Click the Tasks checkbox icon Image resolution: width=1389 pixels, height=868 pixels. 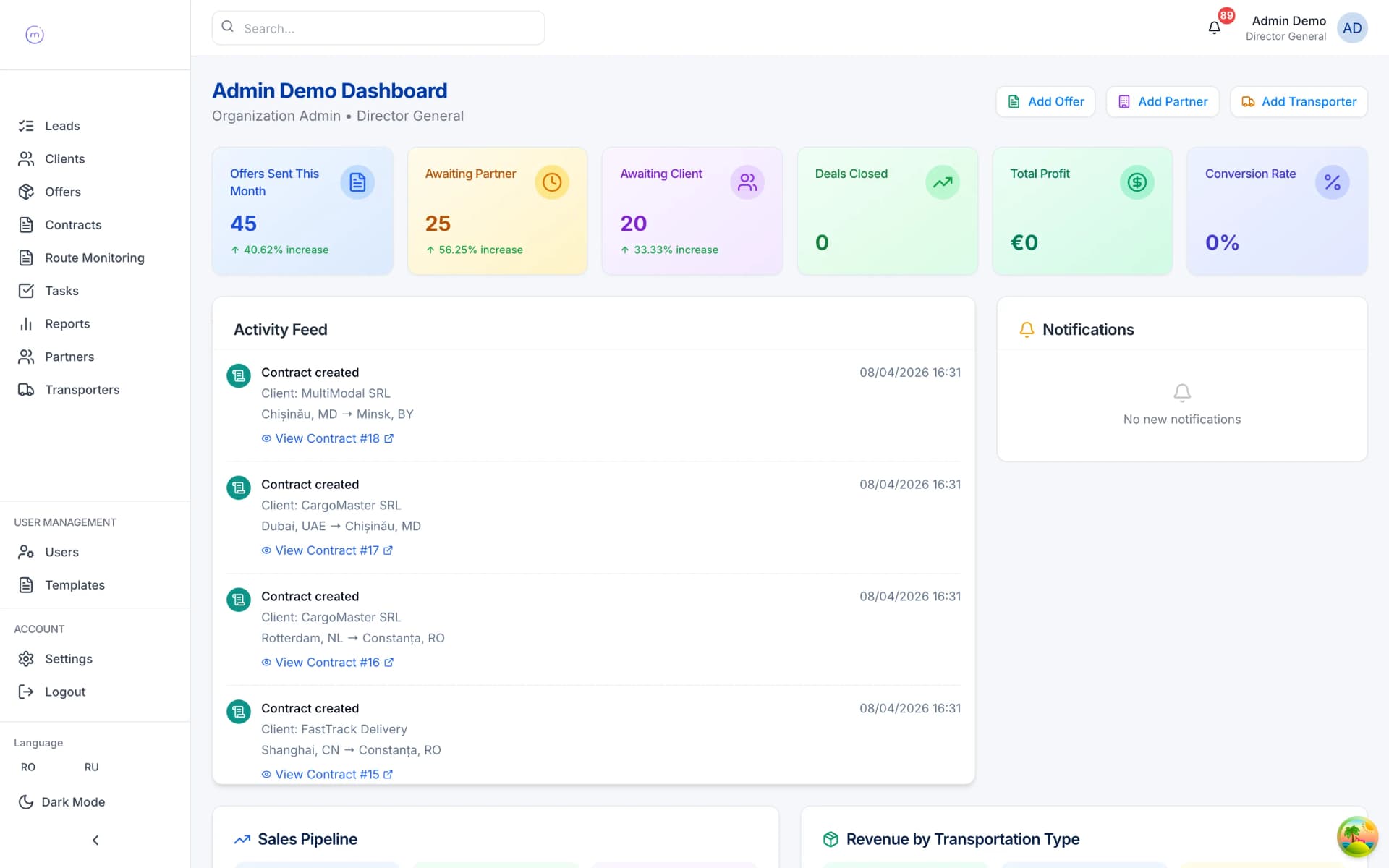coord(26,291)
